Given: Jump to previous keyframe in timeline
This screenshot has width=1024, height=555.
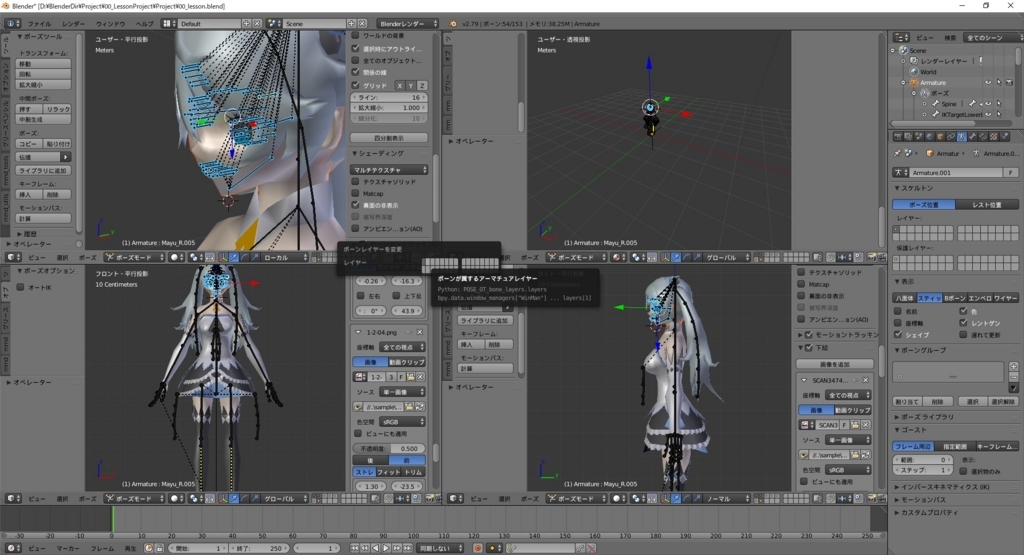Looking at the screenshot, I should coord(365,548).
